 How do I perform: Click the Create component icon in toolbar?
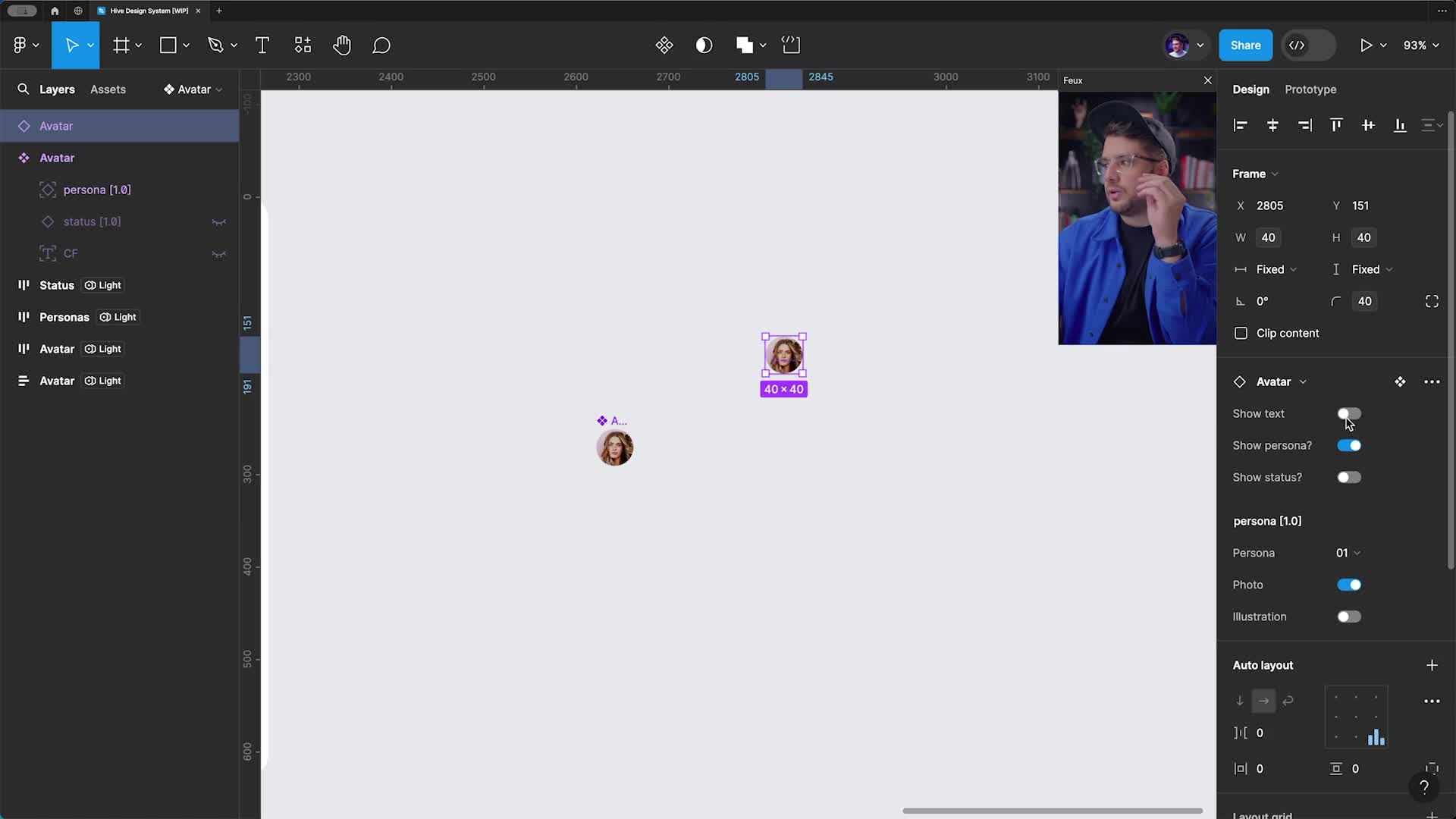pyautogui.click(x=664, y=45)
